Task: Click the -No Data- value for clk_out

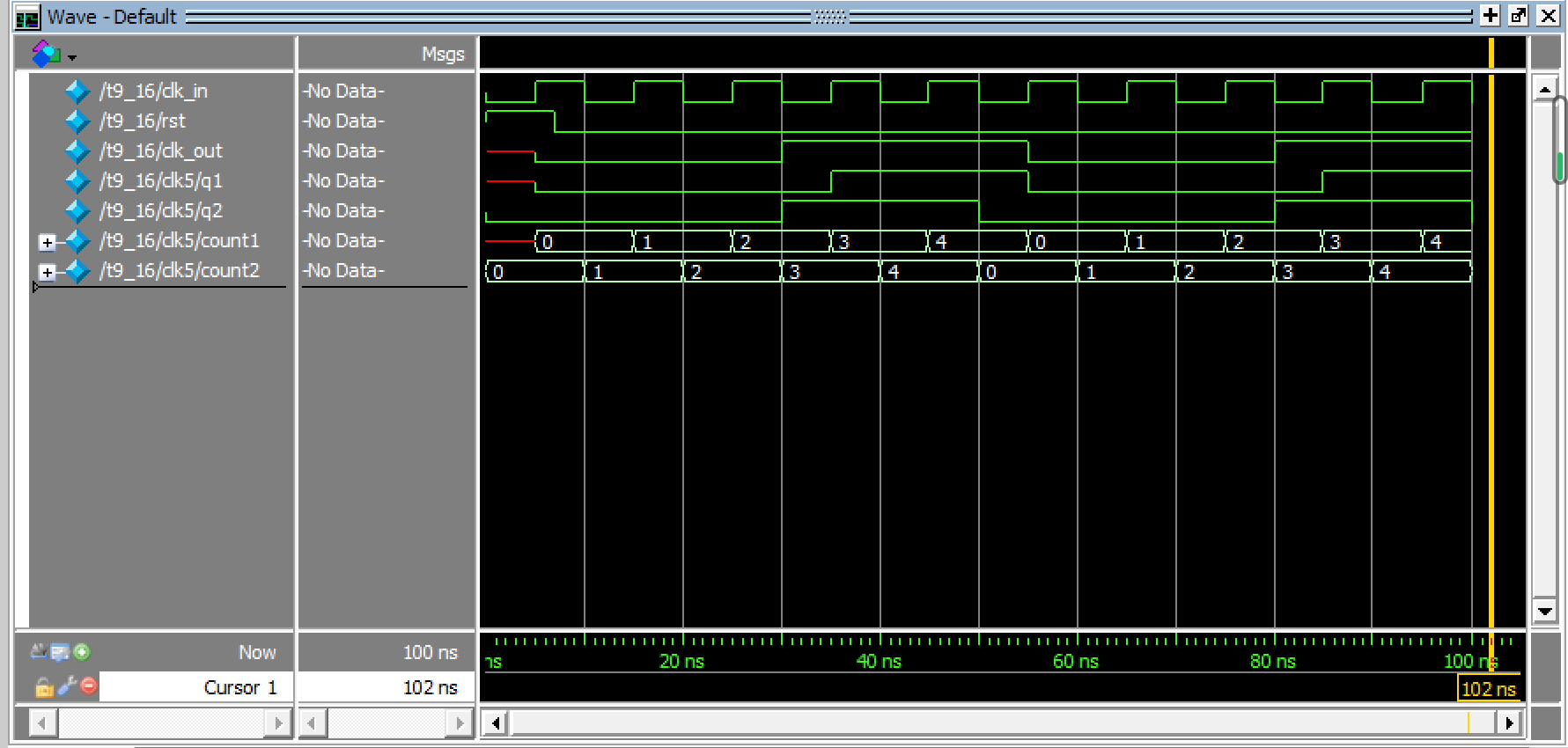Action: 343,151
